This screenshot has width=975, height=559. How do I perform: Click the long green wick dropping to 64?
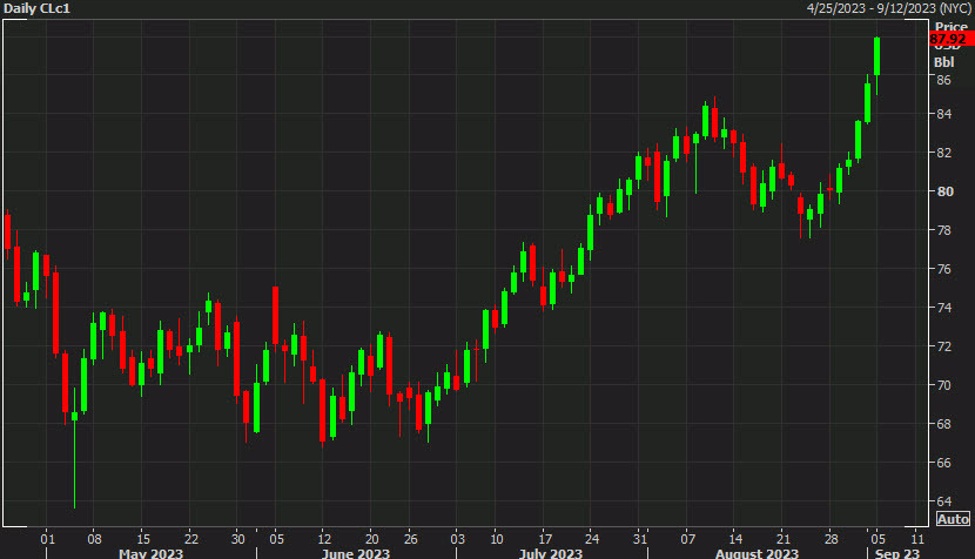[x=74, y=470]
